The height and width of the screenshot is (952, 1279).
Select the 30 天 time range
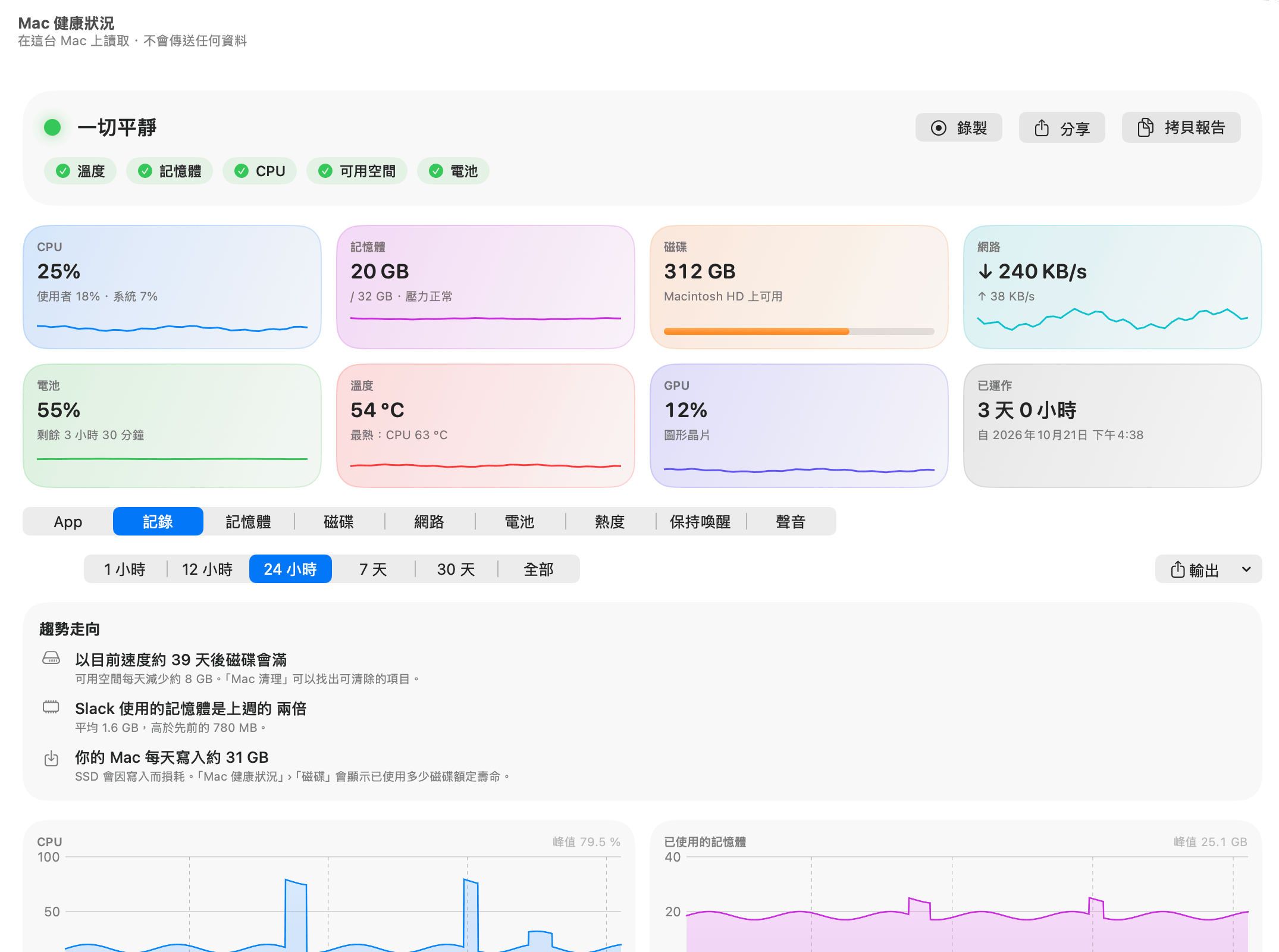456,569
